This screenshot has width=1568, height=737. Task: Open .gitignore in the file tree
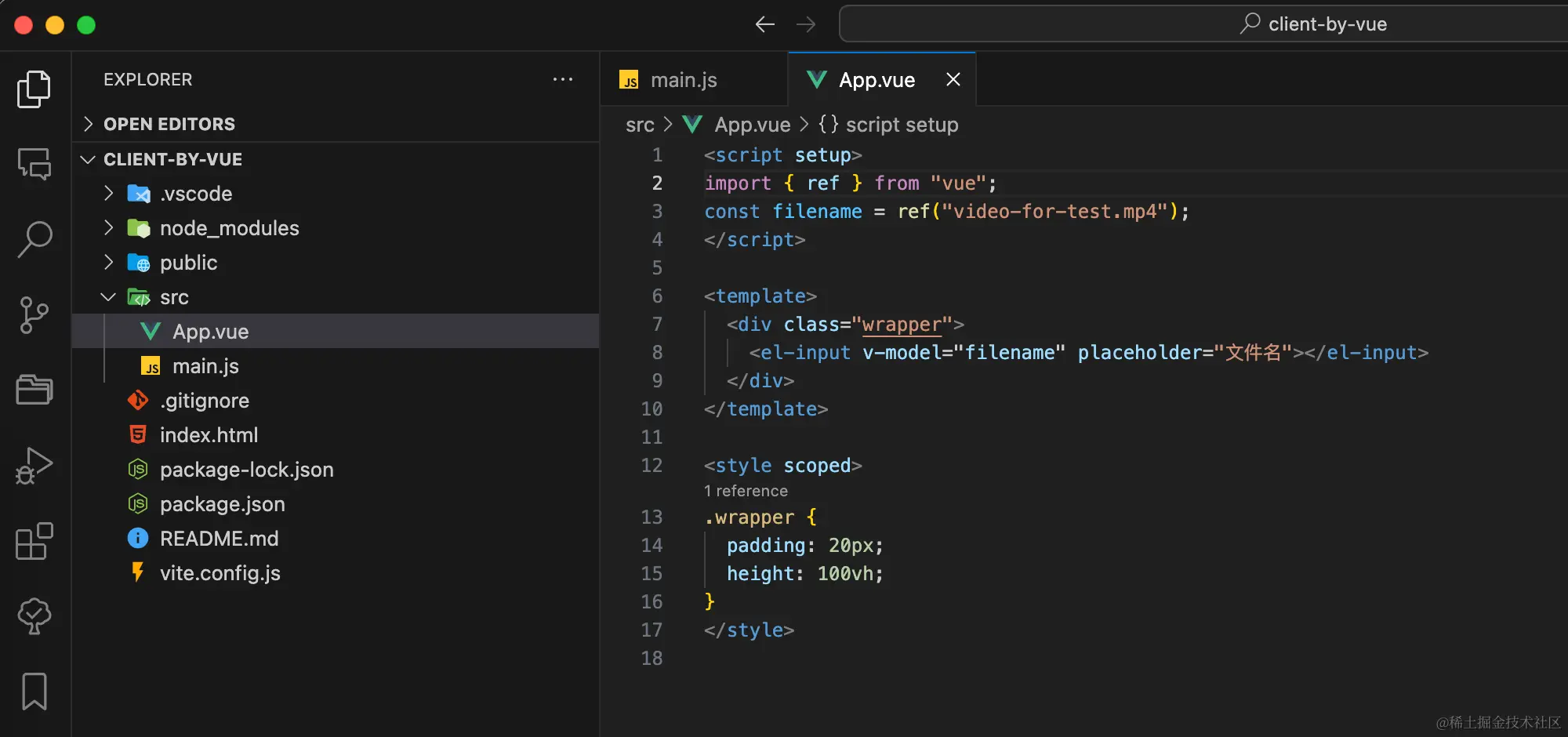point(336,401)
